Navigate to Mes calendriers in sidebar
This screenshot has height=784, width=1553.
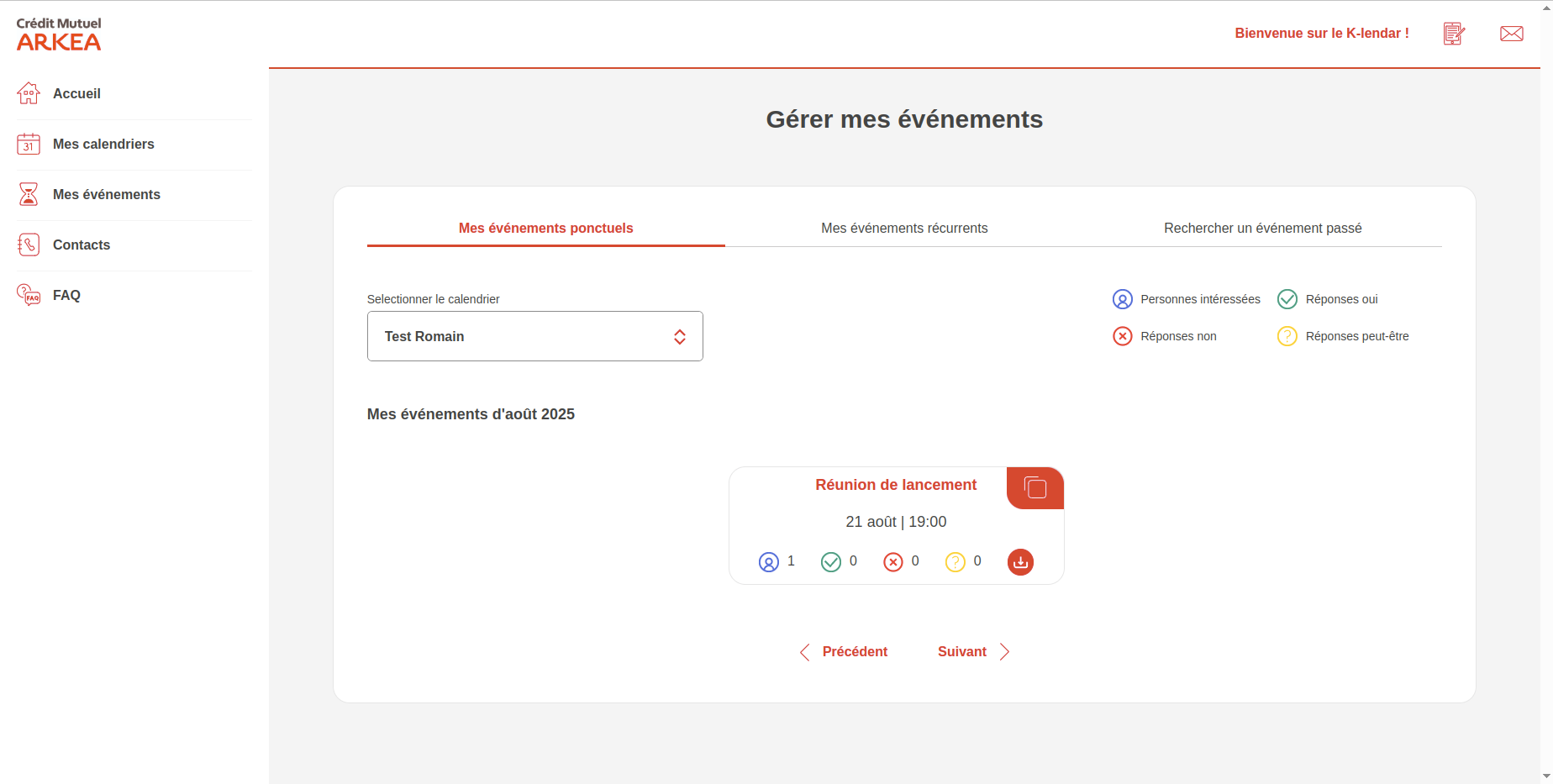103,145
